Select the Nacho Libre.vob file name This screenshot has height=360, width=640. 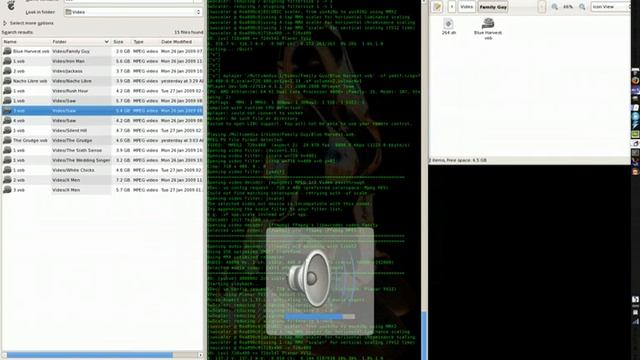click(x=30, y=81)
